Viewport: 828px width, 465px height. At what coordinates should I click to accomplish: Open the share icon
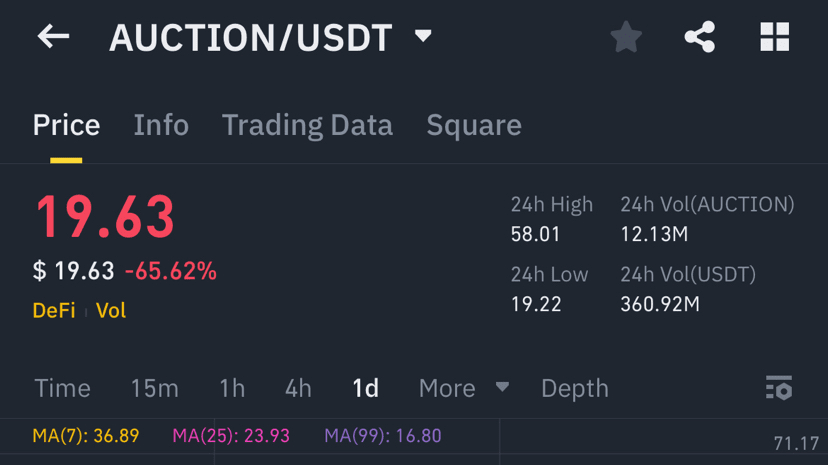coord(700,37)
